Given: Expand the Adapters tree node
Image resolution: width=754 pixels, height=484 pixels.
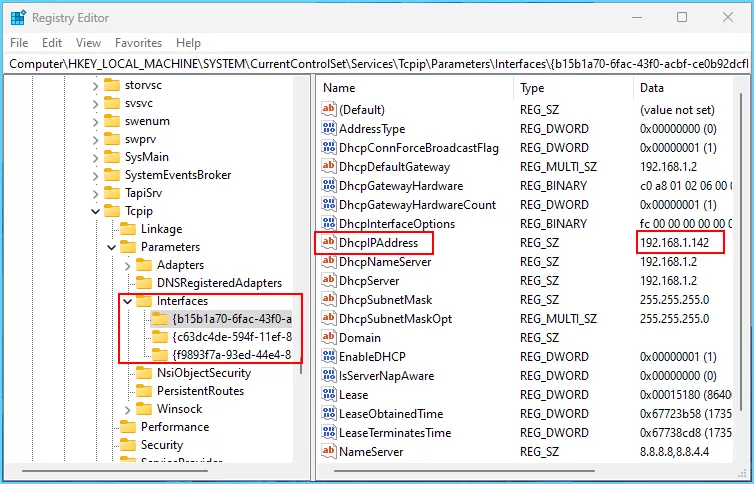Looking at the screenshot, I should pos(127,265).
